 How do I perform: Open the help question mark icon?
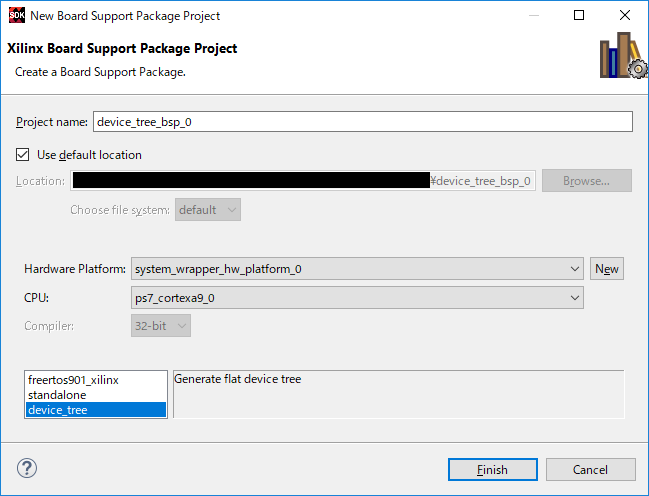click(x=27, y=468)
